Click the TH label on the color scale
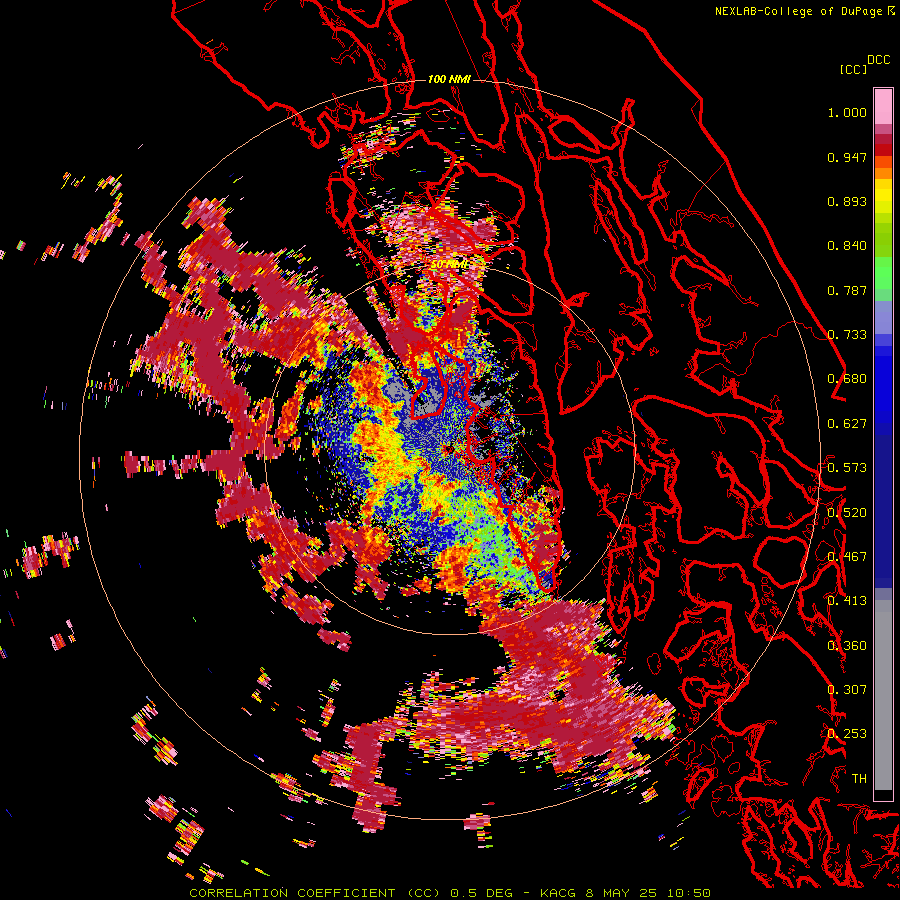 859,779
